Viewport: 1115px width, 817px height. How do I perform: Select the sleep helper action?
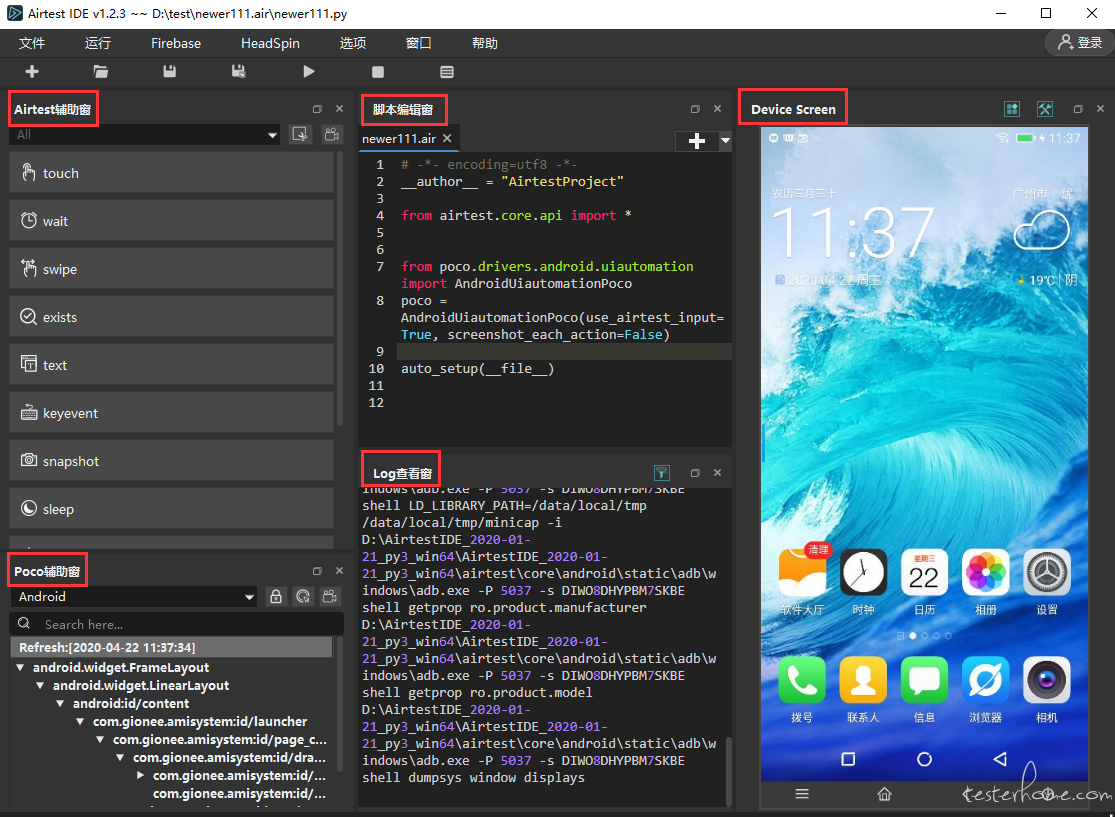click(171, 509)
